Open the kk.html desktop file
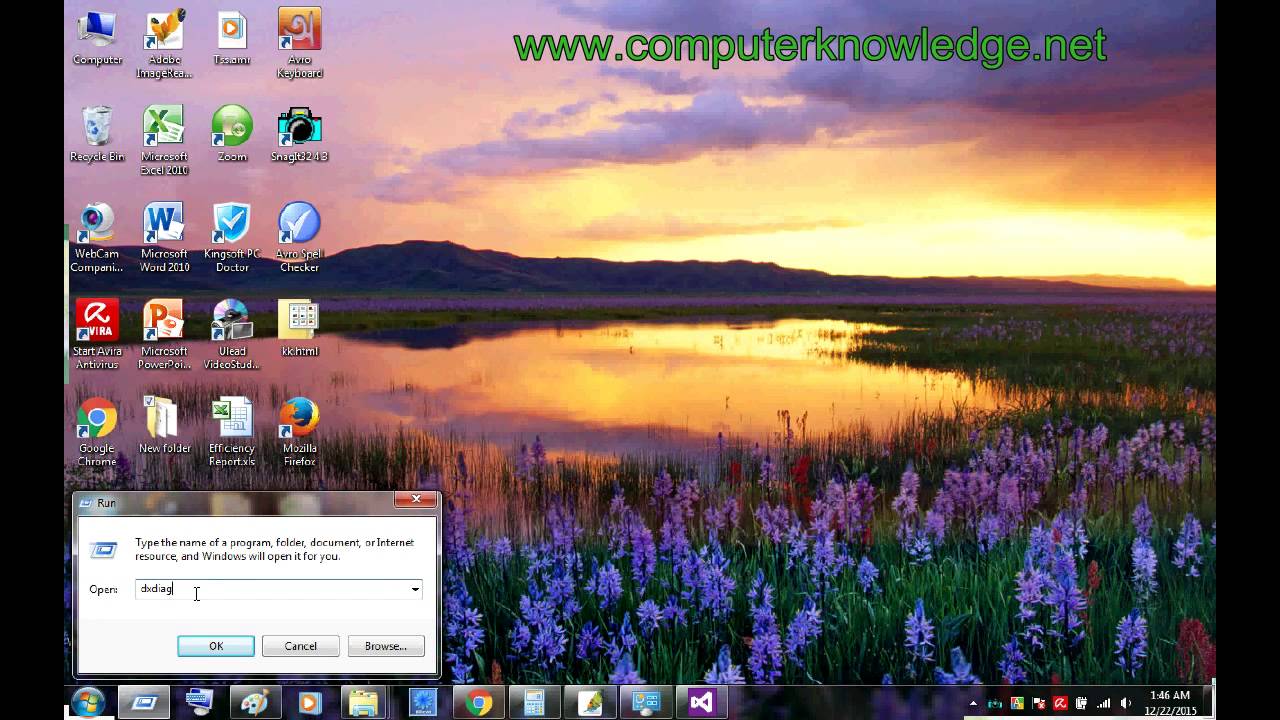 pyautogui.click(x=299, y=328)
